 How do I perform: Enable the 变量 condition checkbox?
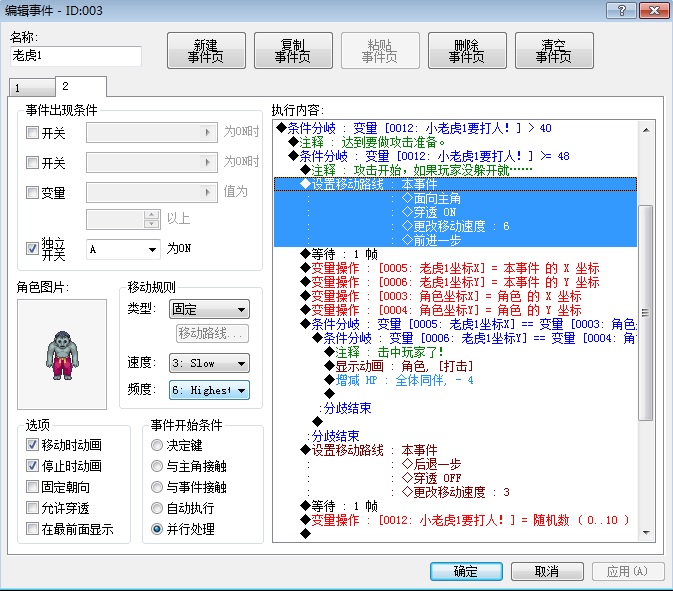[x=33, y=192]
